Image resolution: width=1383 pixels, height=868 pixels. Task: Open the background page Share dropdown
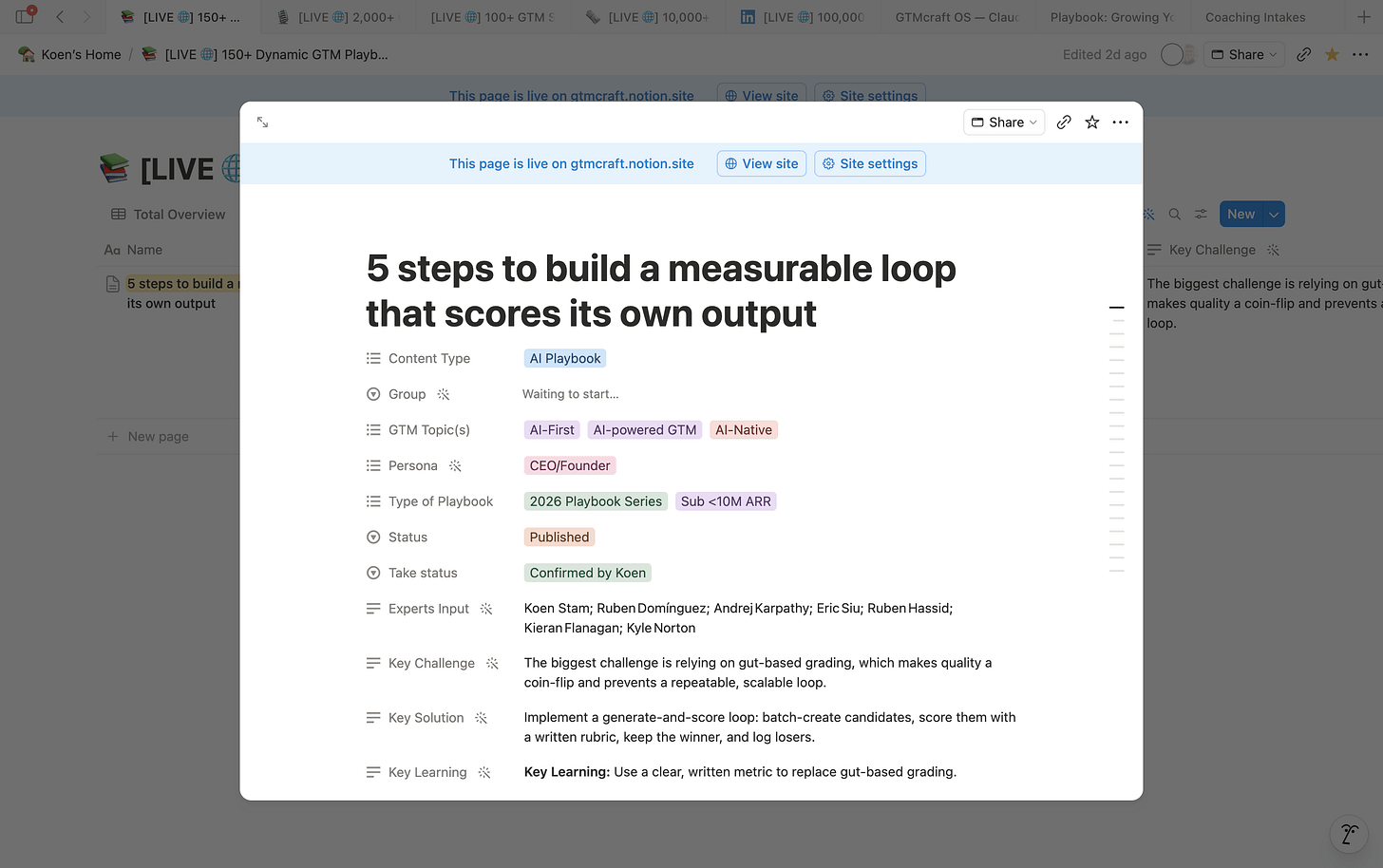[x=1244, y=55]
